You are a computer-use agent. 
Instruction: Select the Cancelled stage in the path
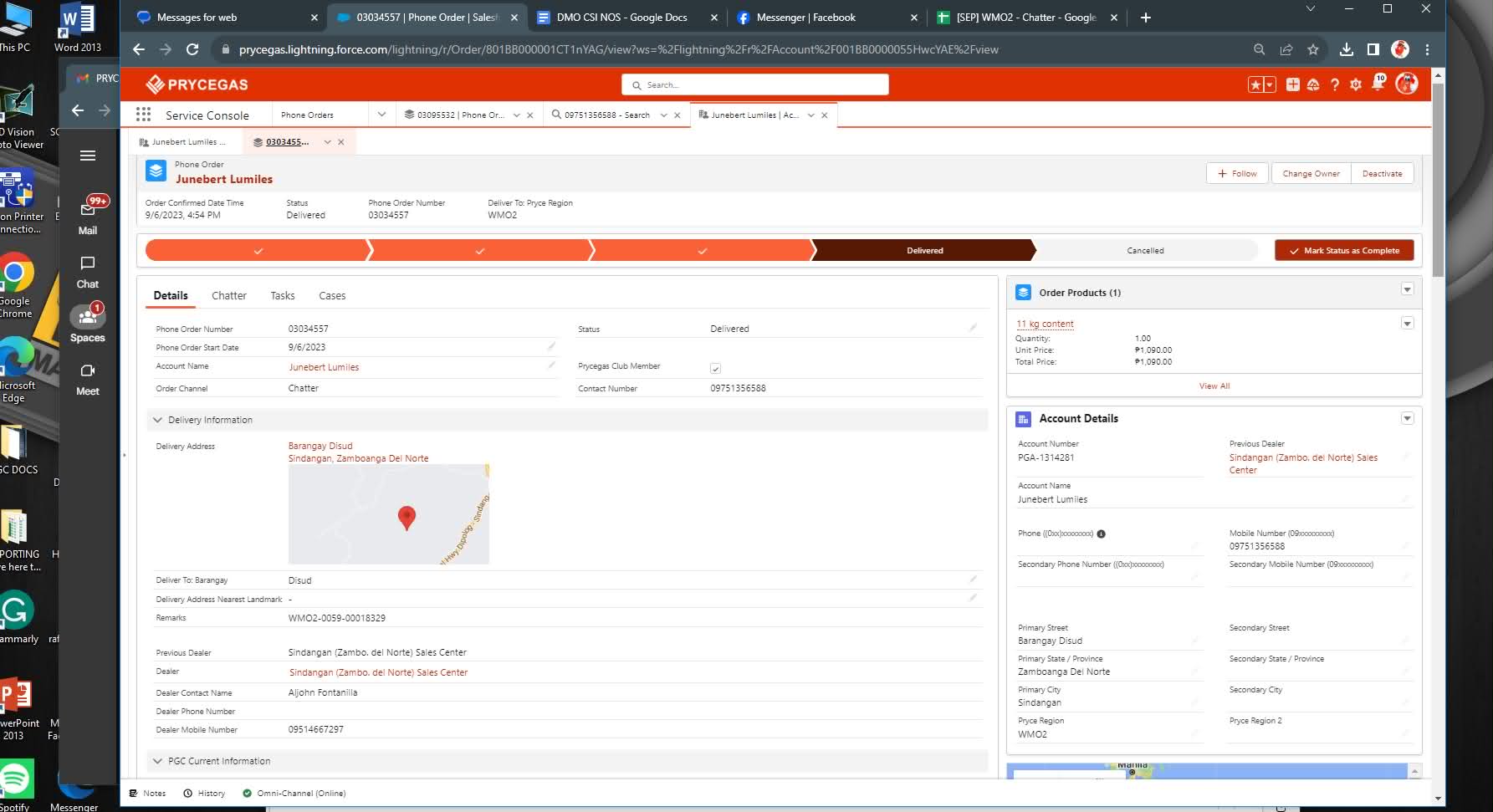[x=1145, y=250]
